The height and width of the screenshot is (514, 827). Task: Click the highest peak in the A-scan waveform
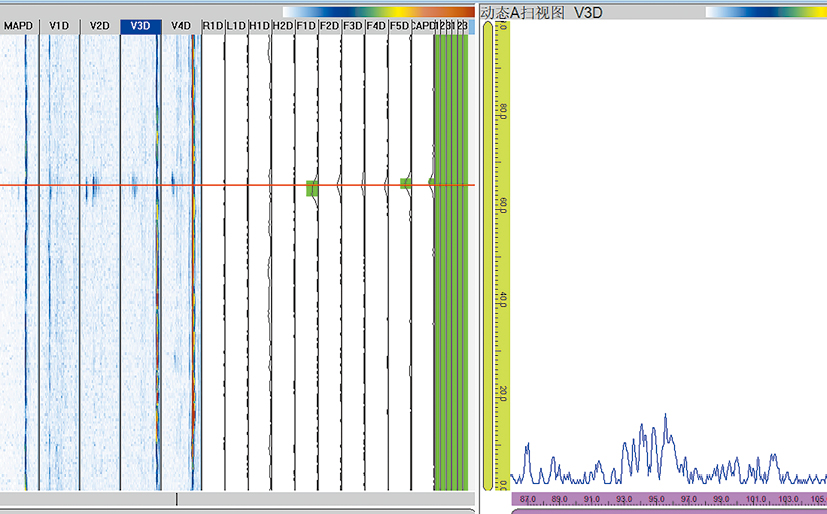665,416
